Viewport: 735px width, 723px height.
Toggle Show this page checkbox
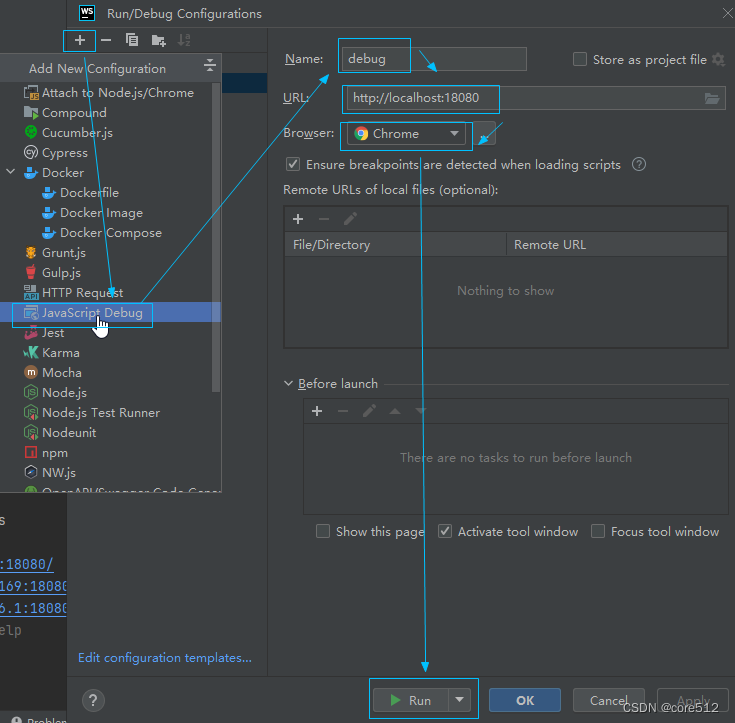323,531
